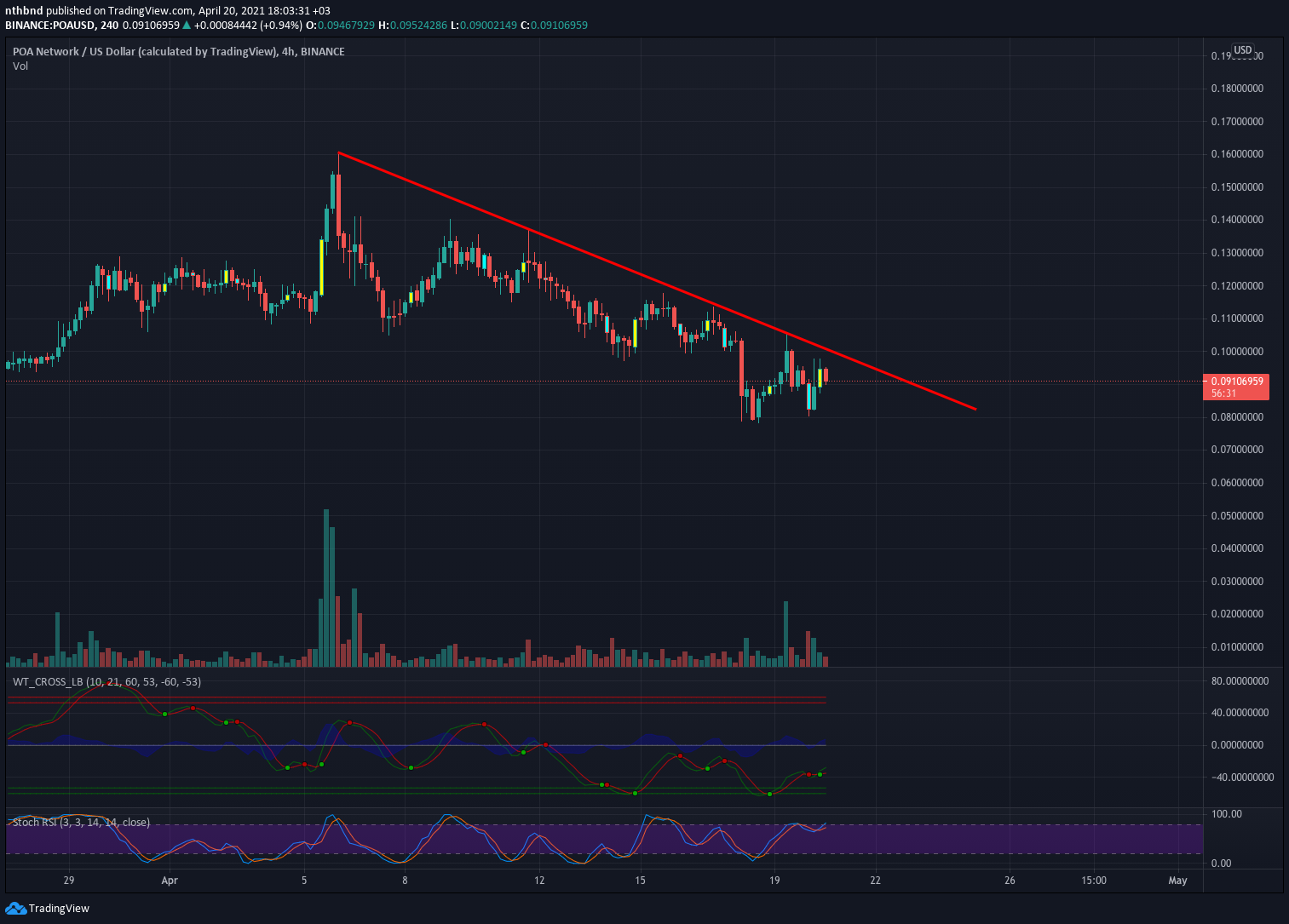This screenshot has height=924, width=1289.
Task: Select the WT_CROSS_LB indicator legend
Action: point(106,682)
